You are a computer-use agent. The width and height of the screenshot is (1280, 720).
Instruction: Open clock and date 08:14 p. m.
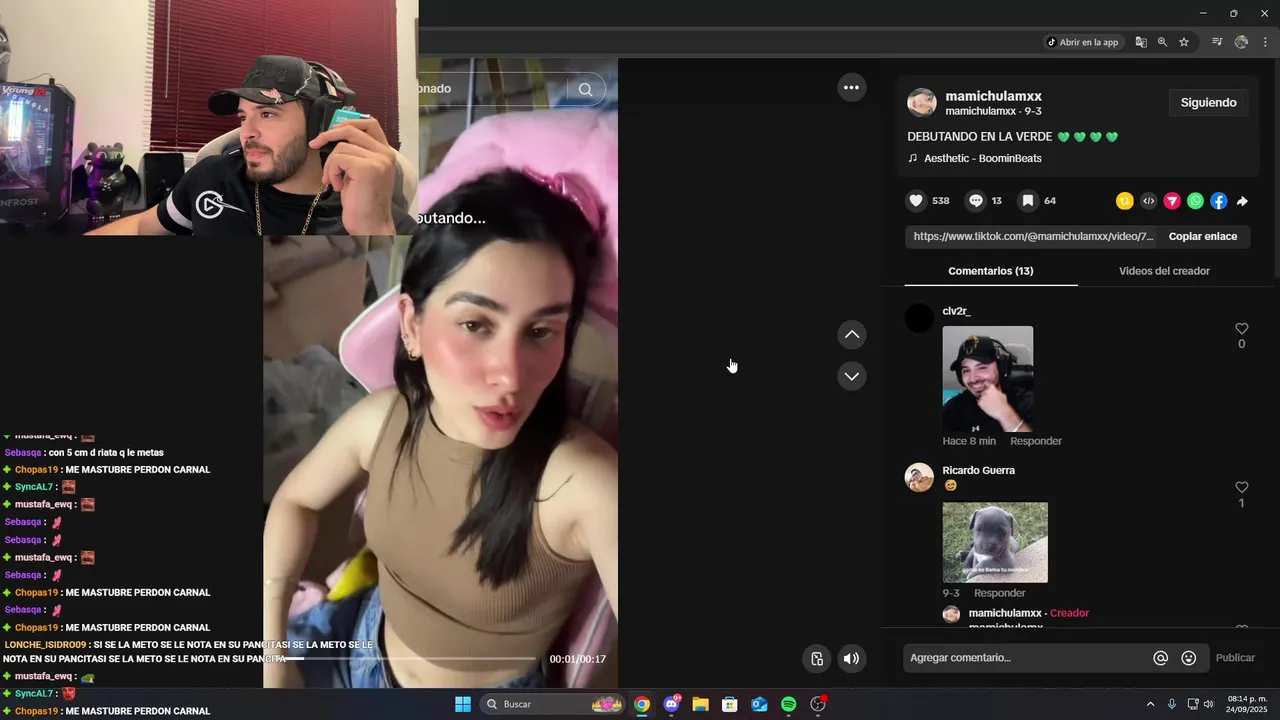[x=1246, y=704]
